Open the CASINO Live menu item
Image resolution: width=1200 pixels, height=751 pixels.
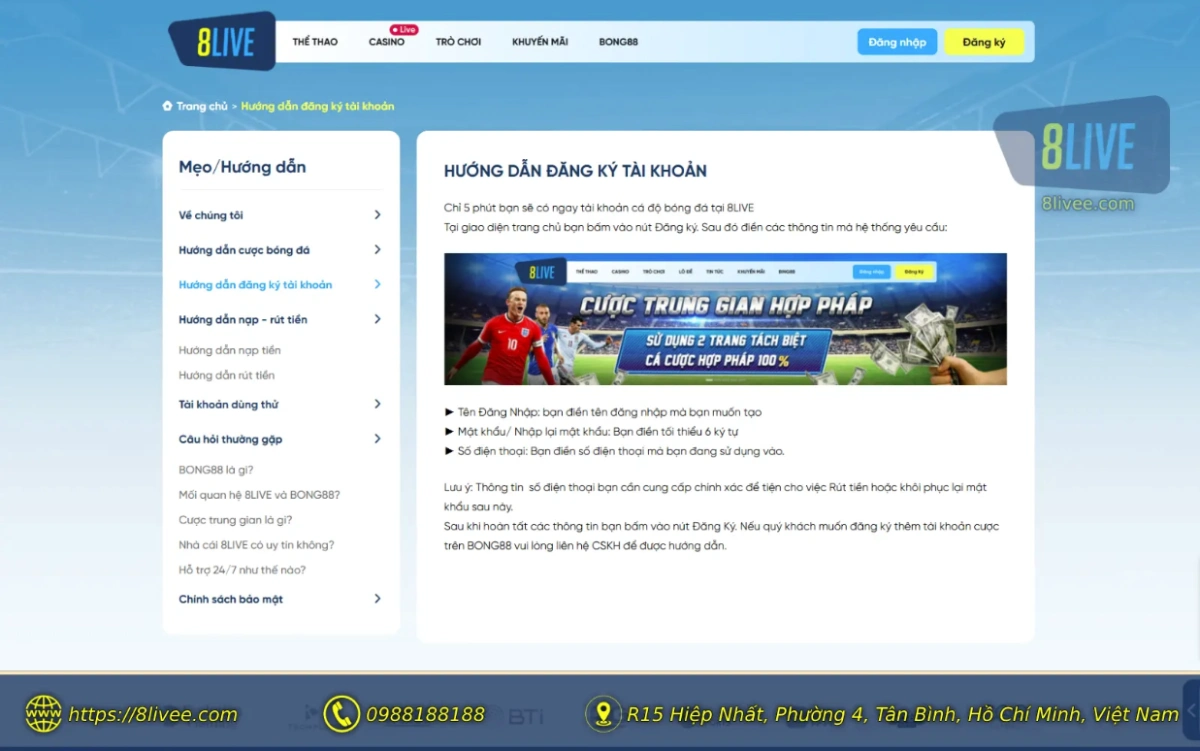coord(387,42)
